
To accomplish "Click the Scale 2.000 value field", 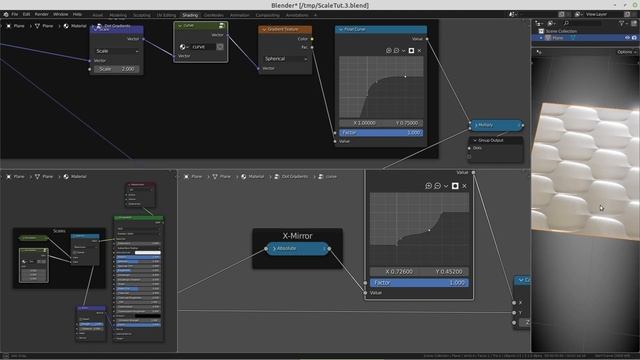I will [117, 69].
